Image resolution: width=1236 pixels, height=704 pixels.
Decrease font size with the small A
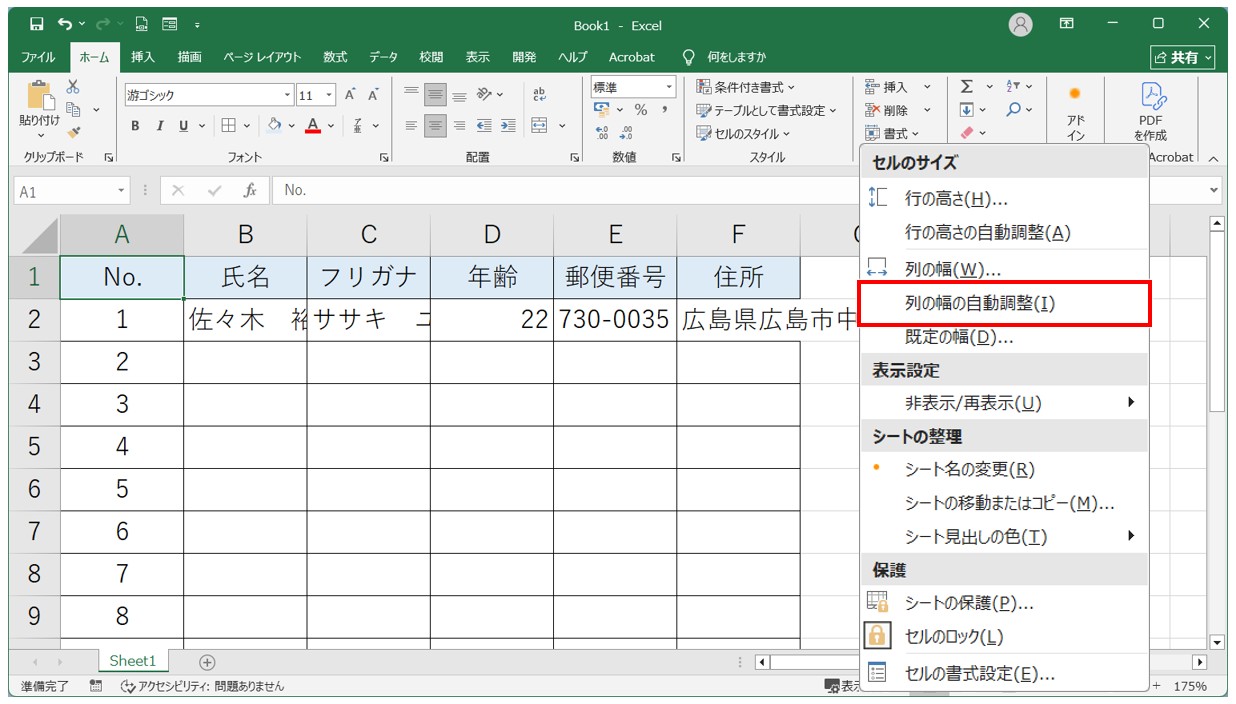[374, 95]
